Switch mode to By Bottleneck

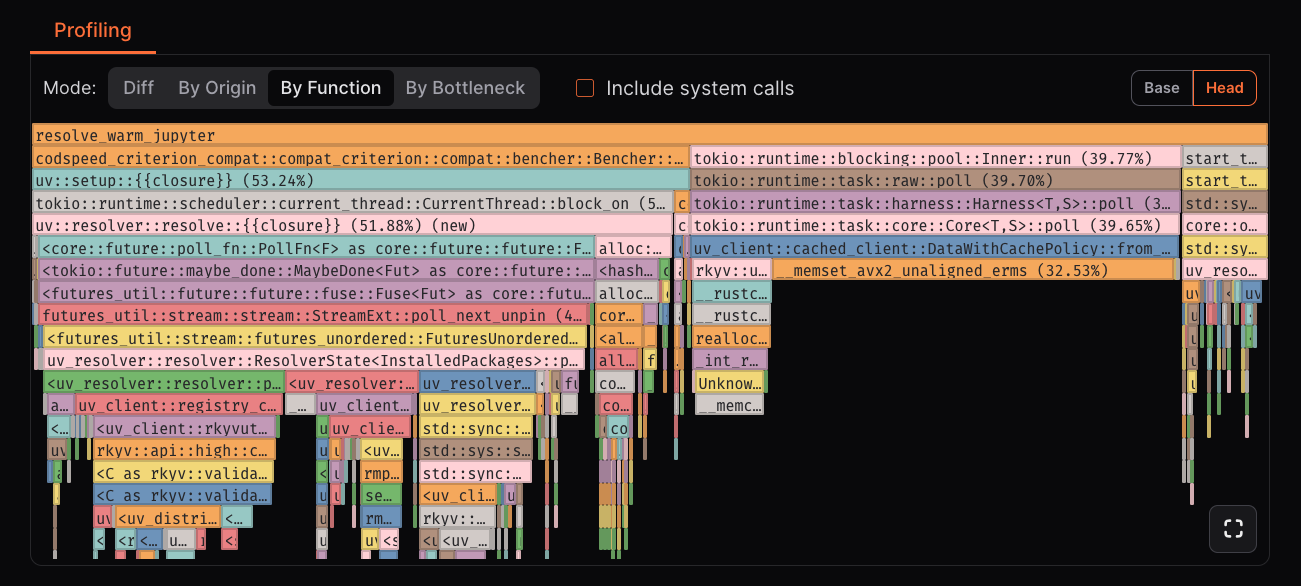[x=465, y=88]
